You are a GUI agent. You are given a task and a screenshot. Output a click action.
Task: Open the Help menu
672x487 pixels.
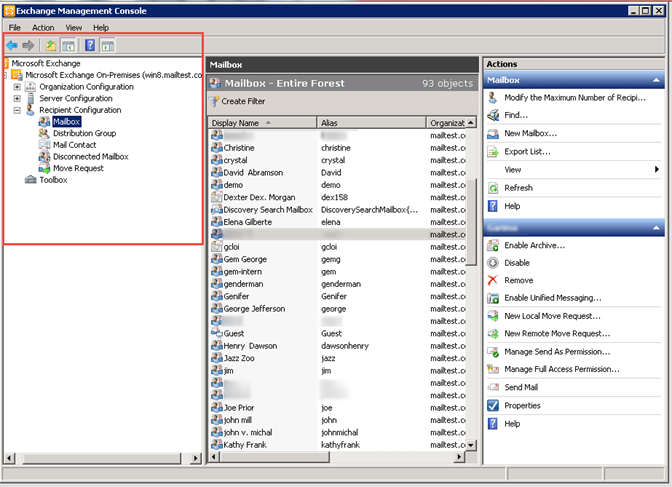101,27
